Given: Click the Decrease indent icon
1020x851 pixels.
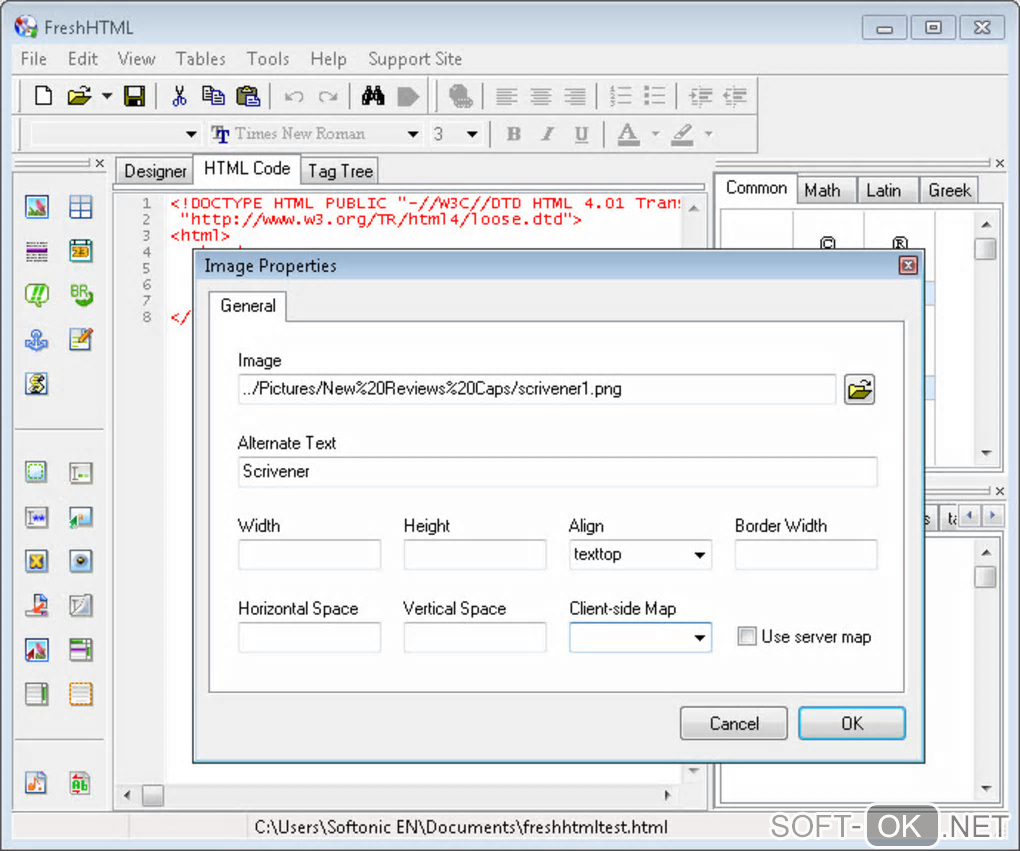Looking at the screenshot, I should [x=734, y=96].
